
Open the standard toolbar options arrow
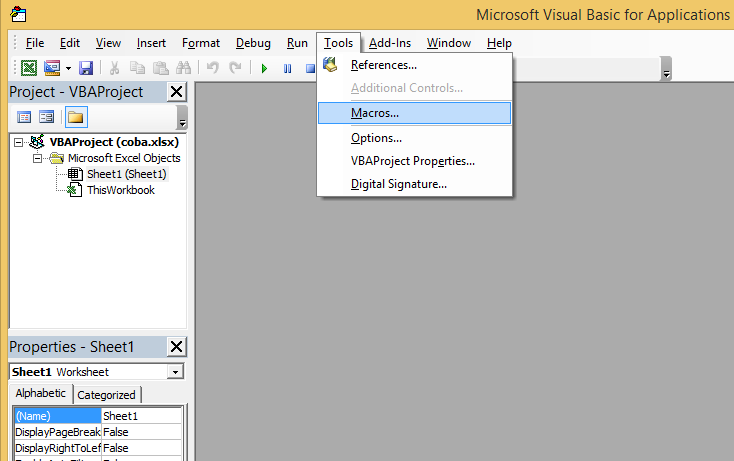pos(666,69)
